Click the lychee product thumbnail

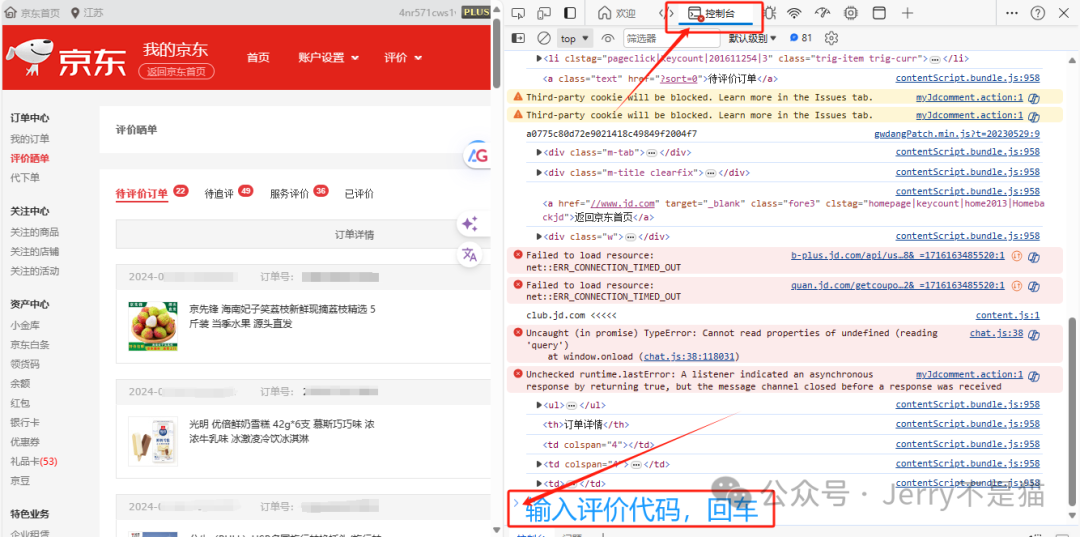coord(153,326)
